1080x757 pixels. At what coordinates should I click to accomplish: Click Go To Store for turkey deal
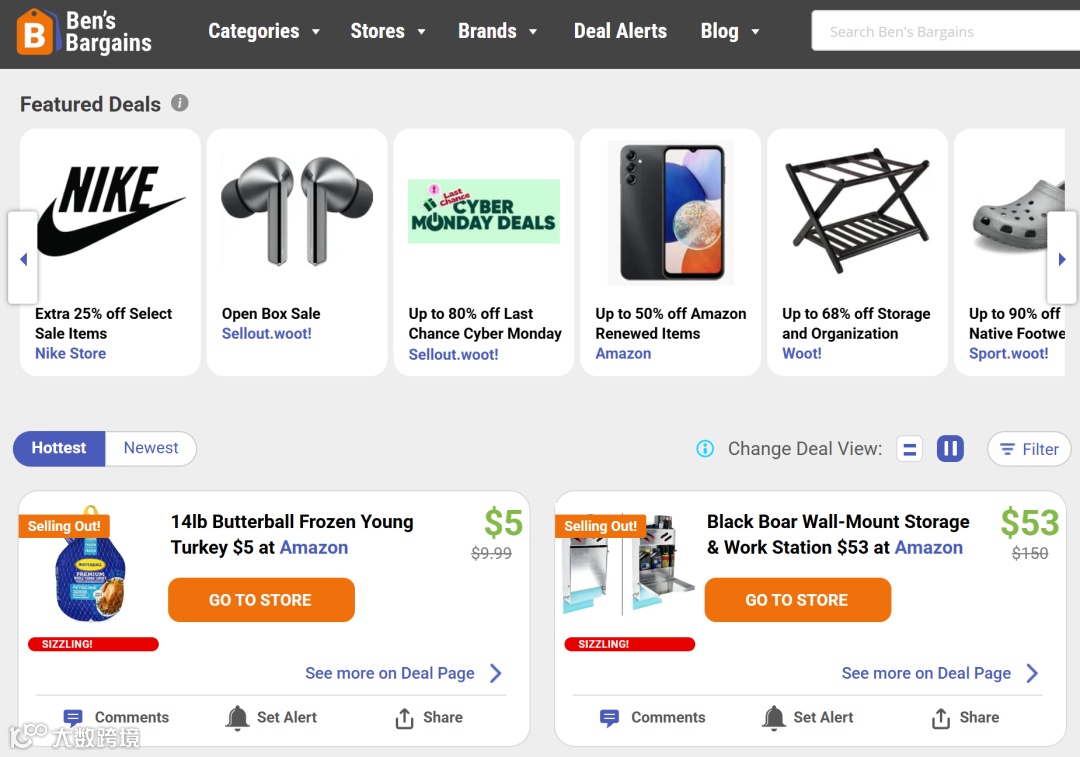261,600
